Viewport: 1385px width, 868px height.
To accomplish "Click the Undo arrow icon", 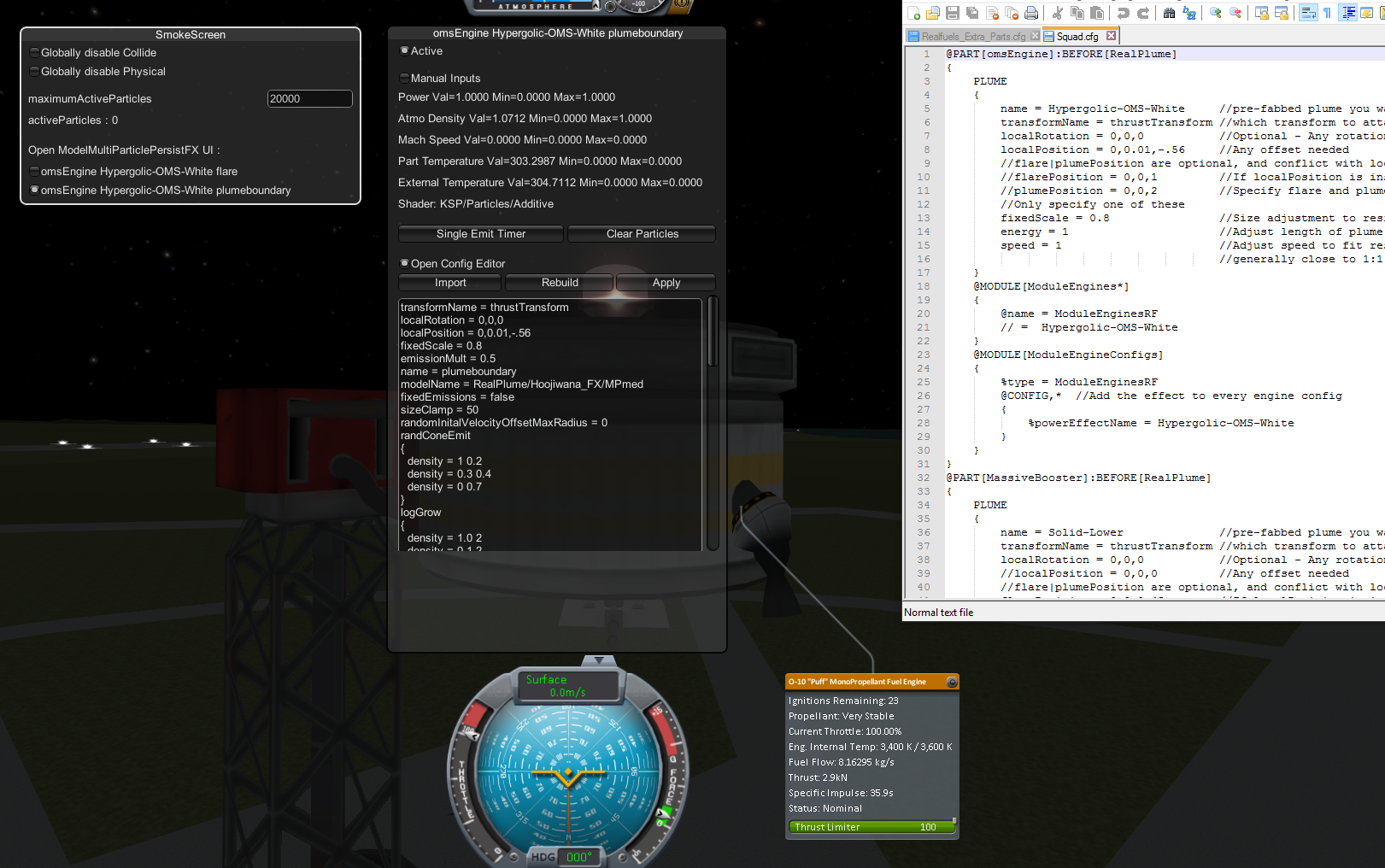I will pos(1123,13).
